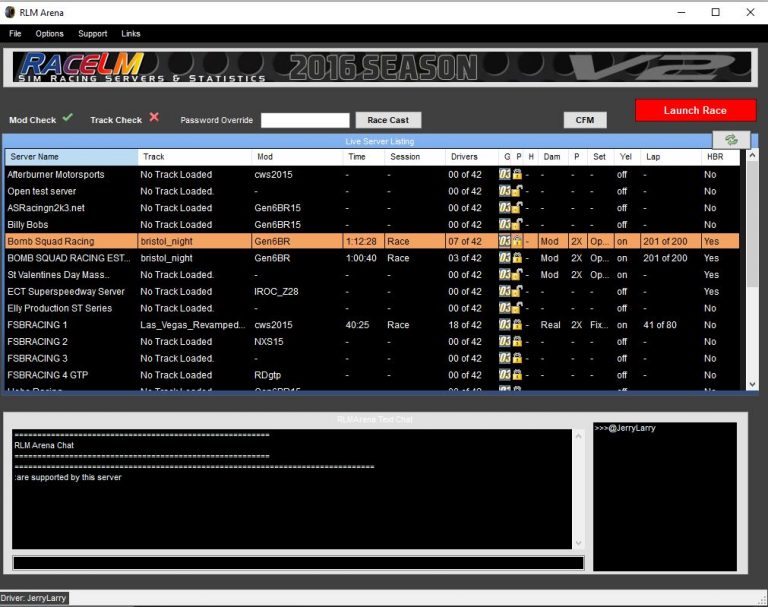Screen dimensions: 768x607
Task: Click the open padlock in Billy Bobs row
Action: click(518, 225)
